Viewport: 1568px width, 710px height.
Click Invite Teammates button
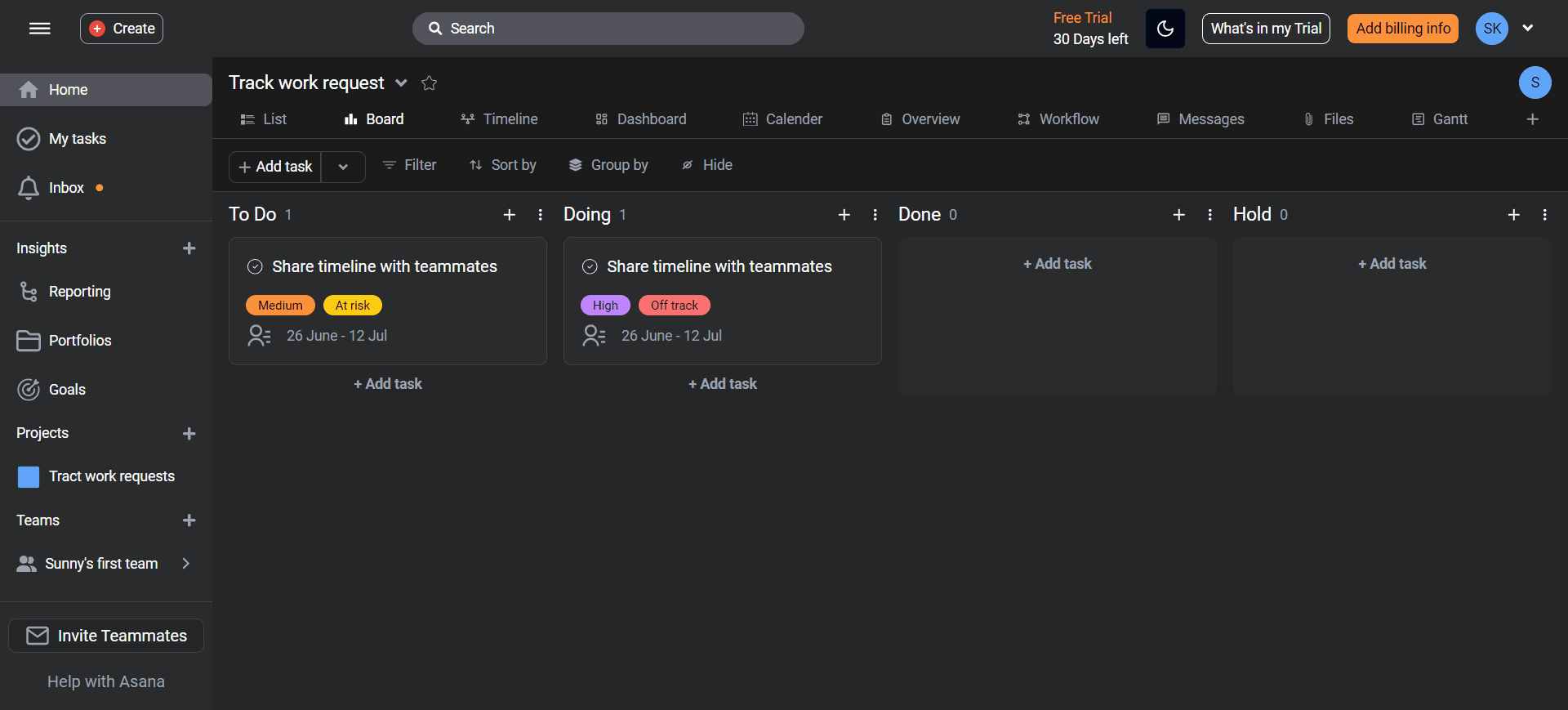click(x=106, y=636)
